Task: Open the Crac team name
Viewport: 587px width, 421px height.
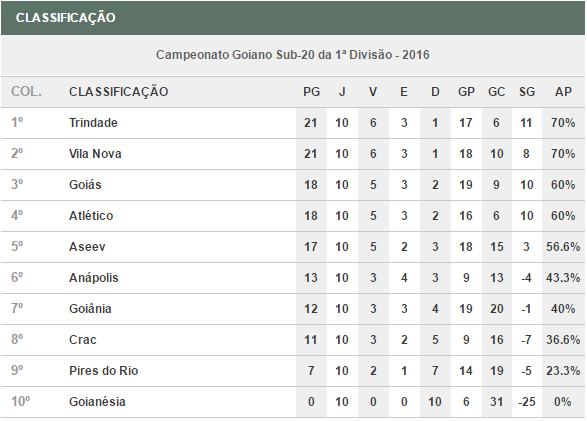Action: [83, 340]
